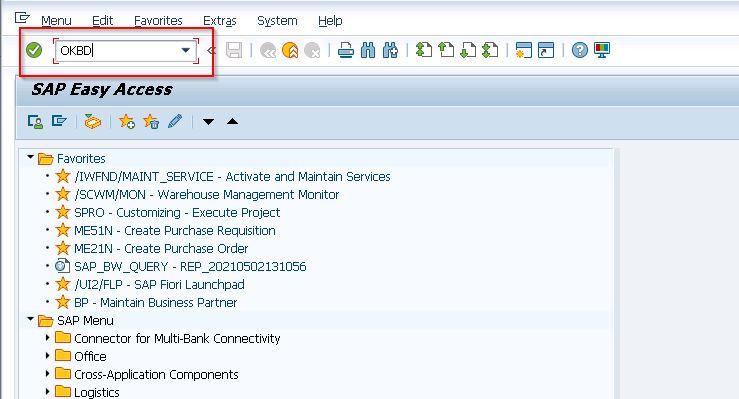Viewport: 739px width, 399px height.
Task: Click the SAP Business Workplace icon
Action: click(92, 122)
